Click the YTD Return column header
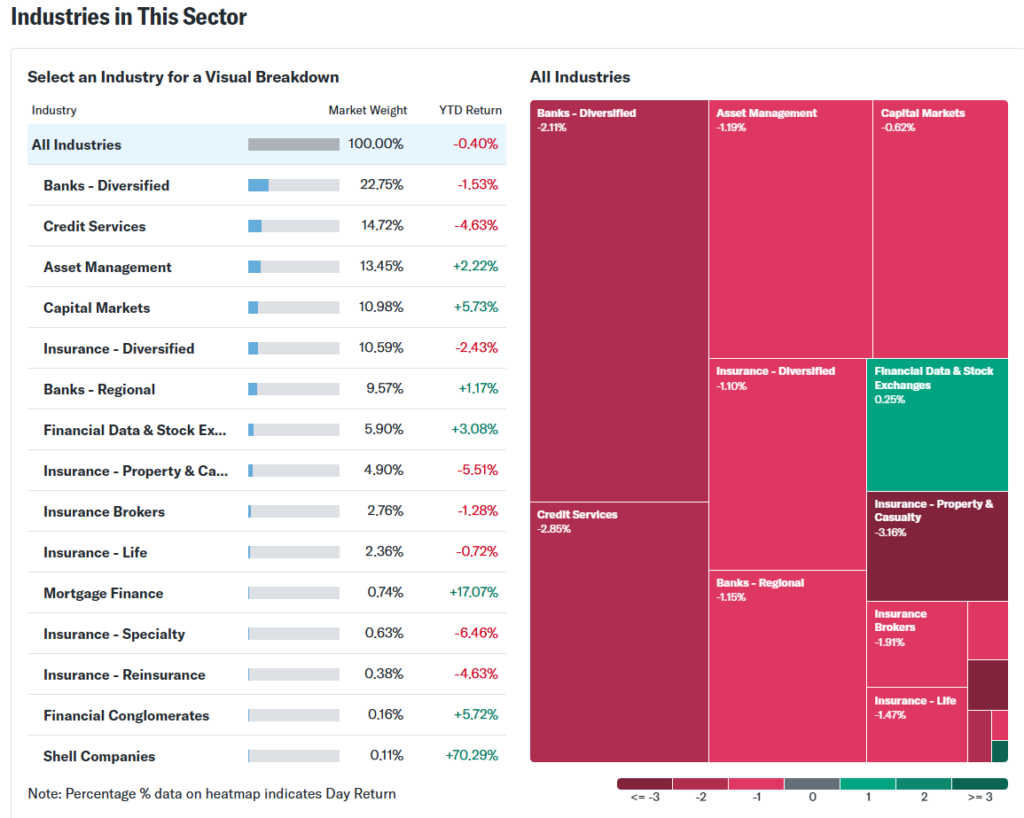The height and width of the screenshot is (818, 1024). tap(470, 110)
